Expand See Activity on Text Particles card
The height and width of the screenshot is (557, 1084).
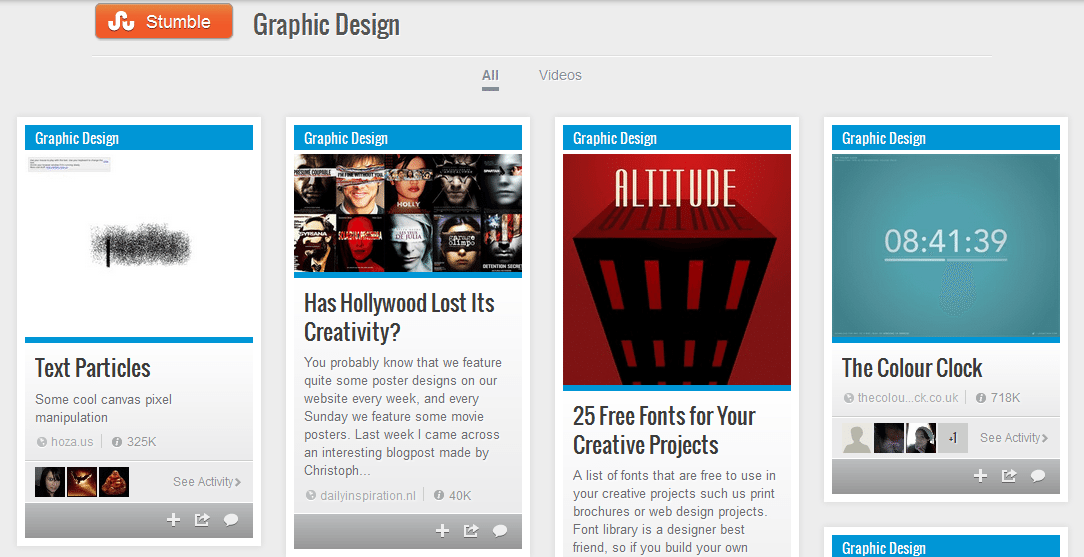click(x=206, y=482)
